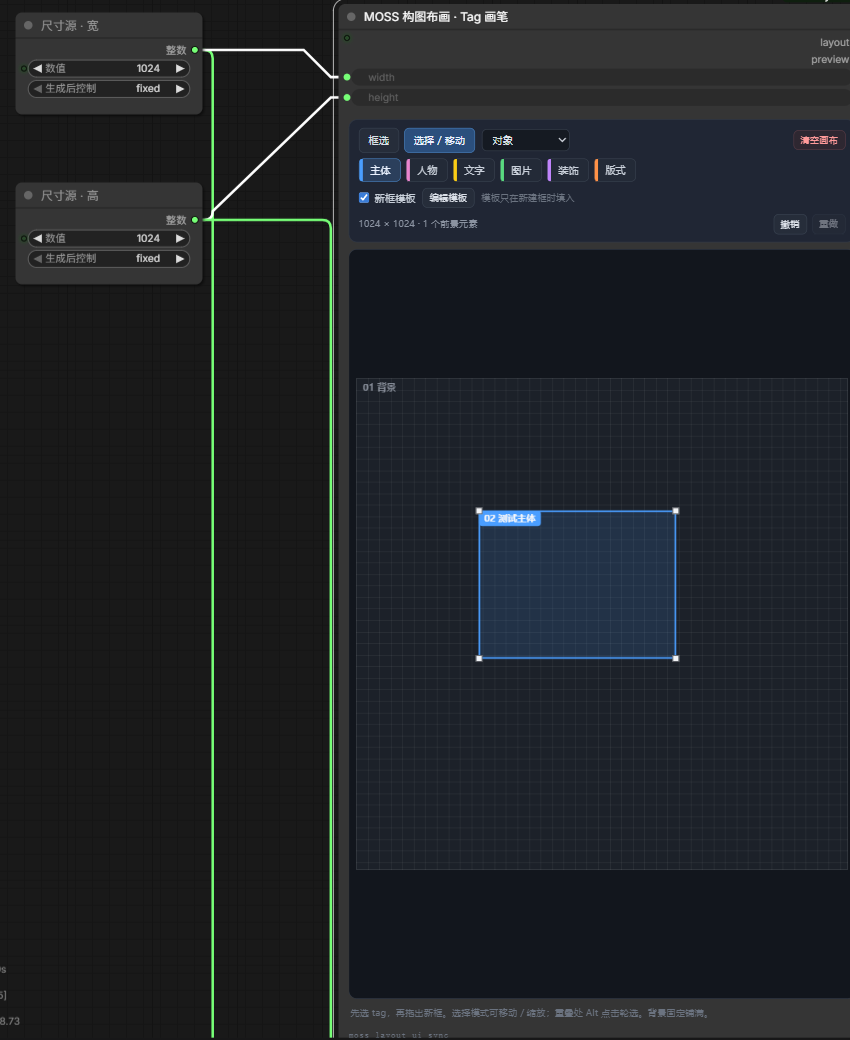The width and height of the screenshot is (850, 1040).
Task: Click the 撤销 button
Action: coord(790,224)
